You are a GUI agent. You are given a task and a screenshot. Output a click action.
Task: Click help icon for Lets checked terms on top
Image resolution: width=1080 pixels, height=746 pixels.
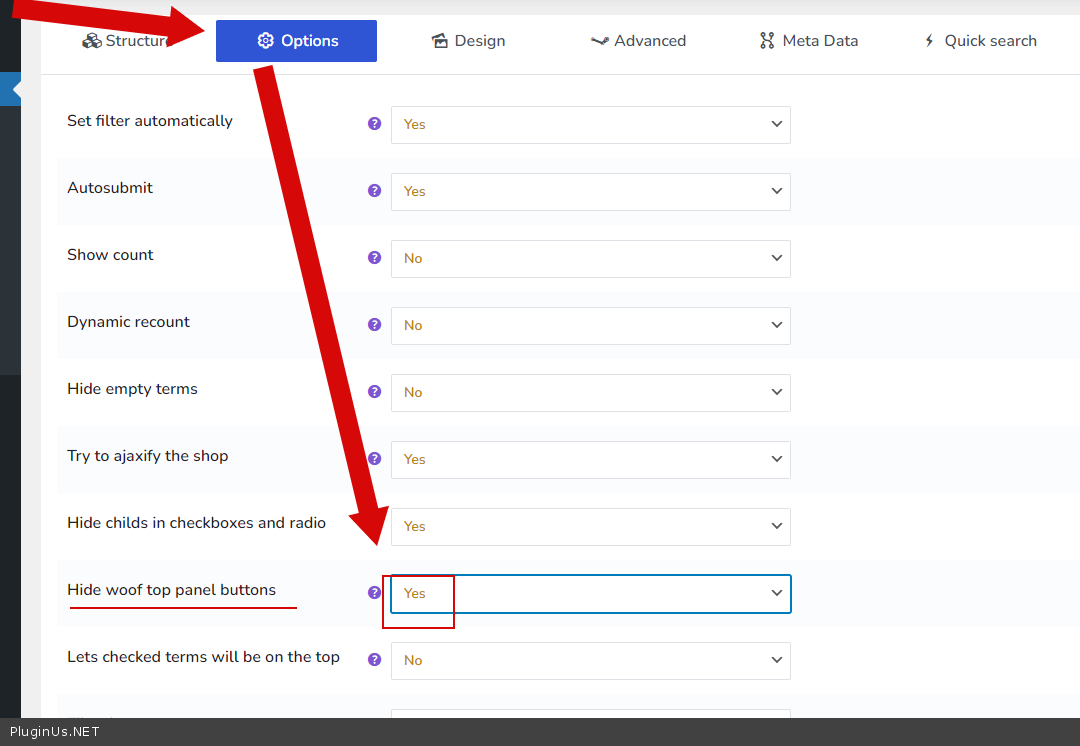(x=374, y=660)
